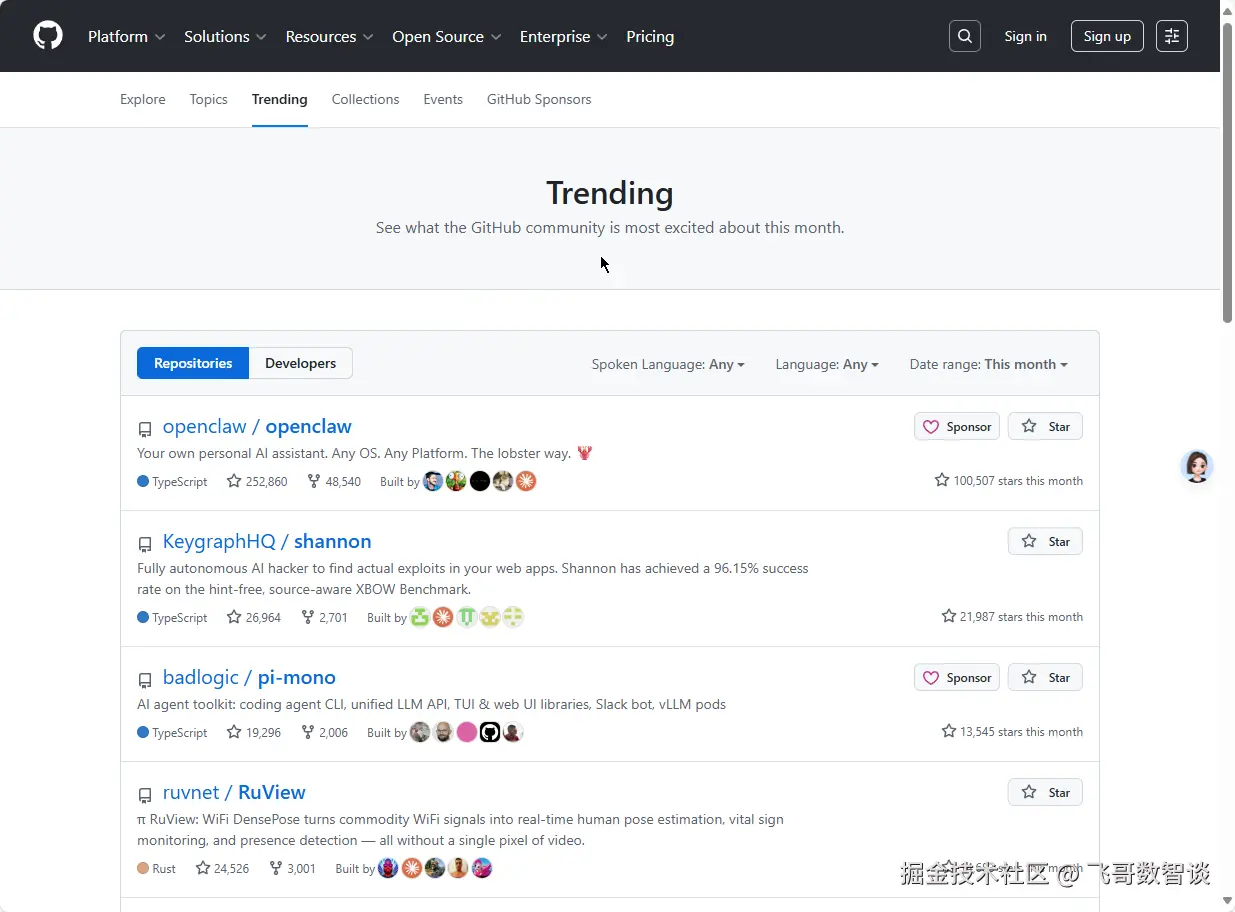Change the Date range from This month
Image resolution: width=1235 pixels, height=912 pixels.
(988, 364)
